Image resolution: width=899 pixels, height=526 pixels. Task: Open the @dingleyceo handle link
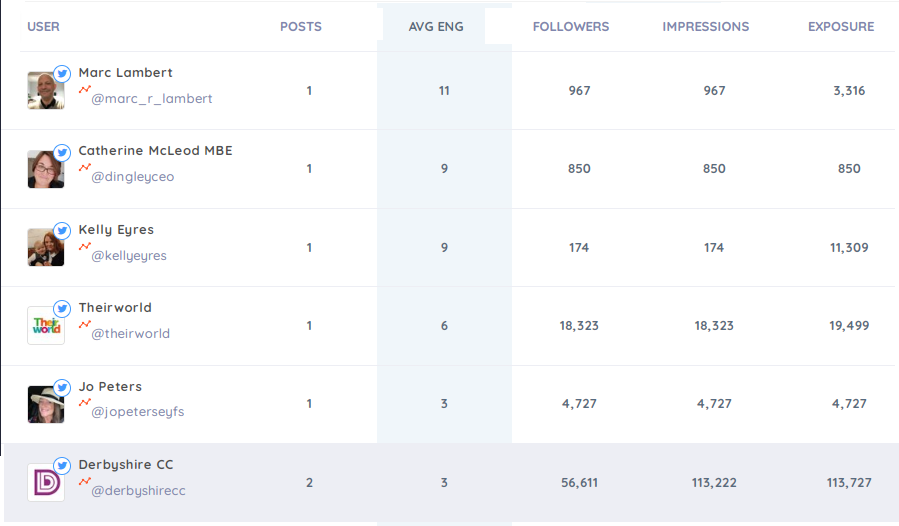coord(132,177)
